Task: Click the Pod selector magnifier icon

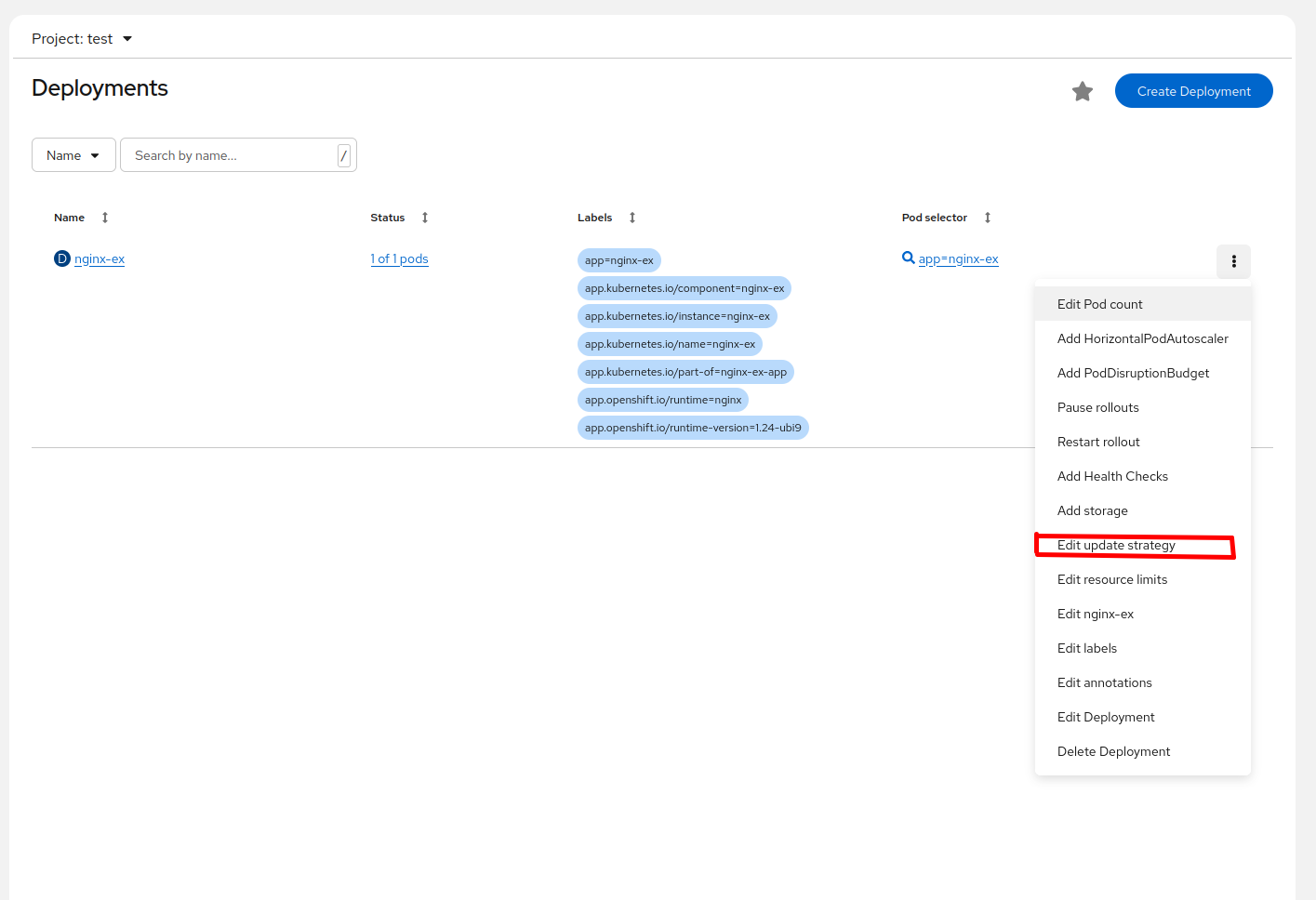Action: pos(909,258)
